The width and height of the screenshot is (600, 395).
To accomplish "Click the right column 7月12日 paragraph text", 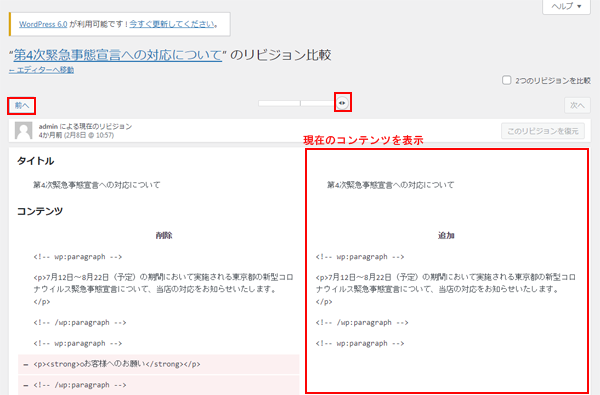I will [446, 289].
